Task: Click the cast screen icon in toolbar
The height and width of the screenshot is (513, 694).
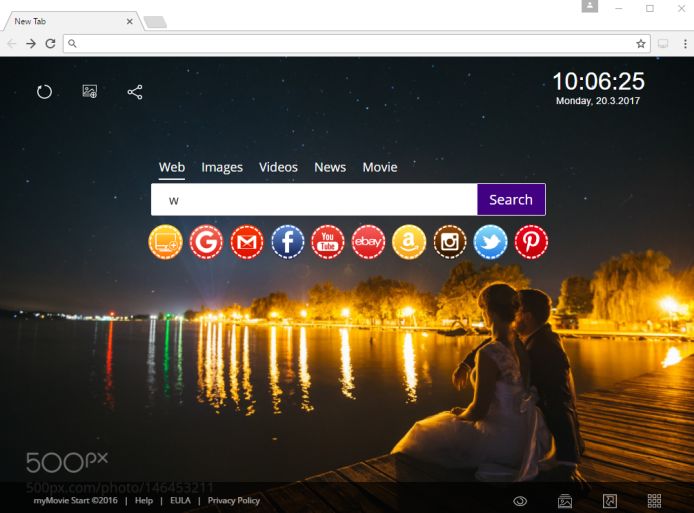Action: (663, 43)
